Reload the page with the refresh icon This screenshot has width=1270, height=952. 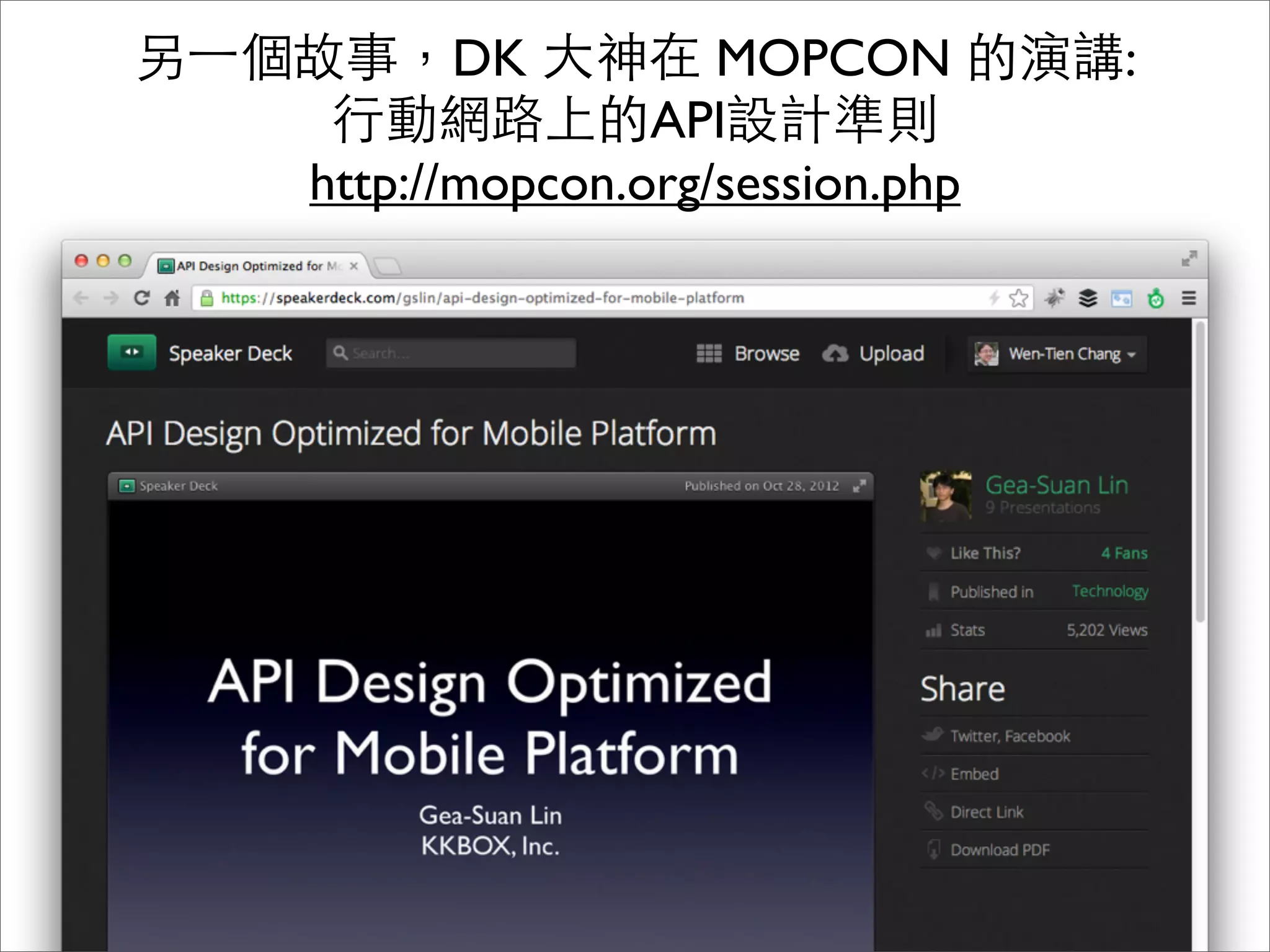141,298
